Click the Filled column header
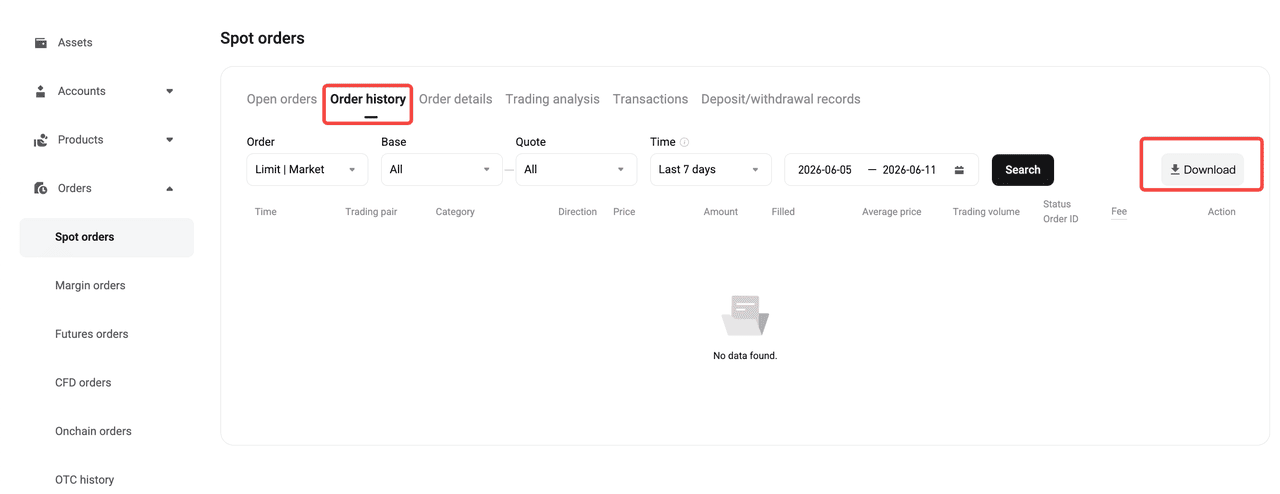 pos(783,212)
